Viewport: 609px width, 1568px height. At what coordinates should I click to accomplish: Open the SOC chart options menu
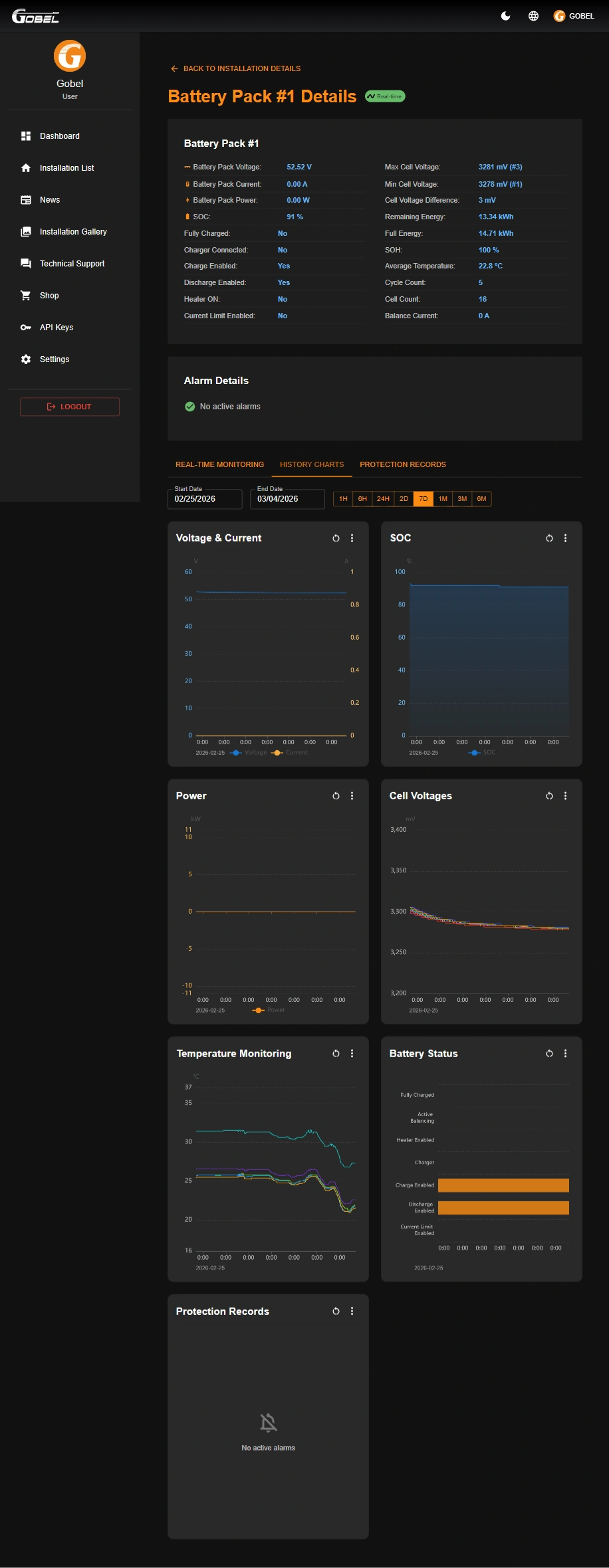pos(565,538)
